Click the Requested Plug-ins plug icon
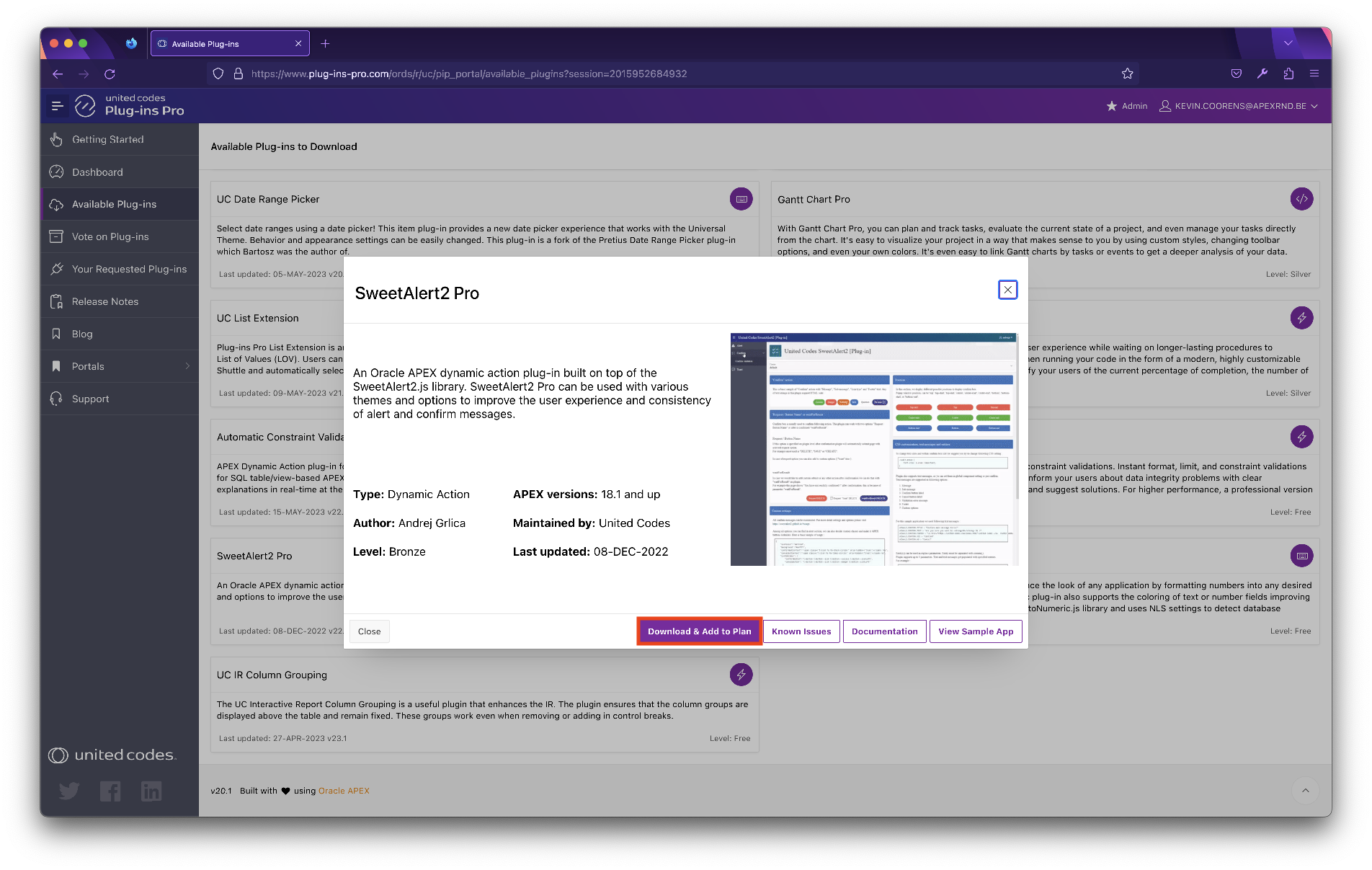This screenshot has width=1372, height=870. click(x=56, y=269)
